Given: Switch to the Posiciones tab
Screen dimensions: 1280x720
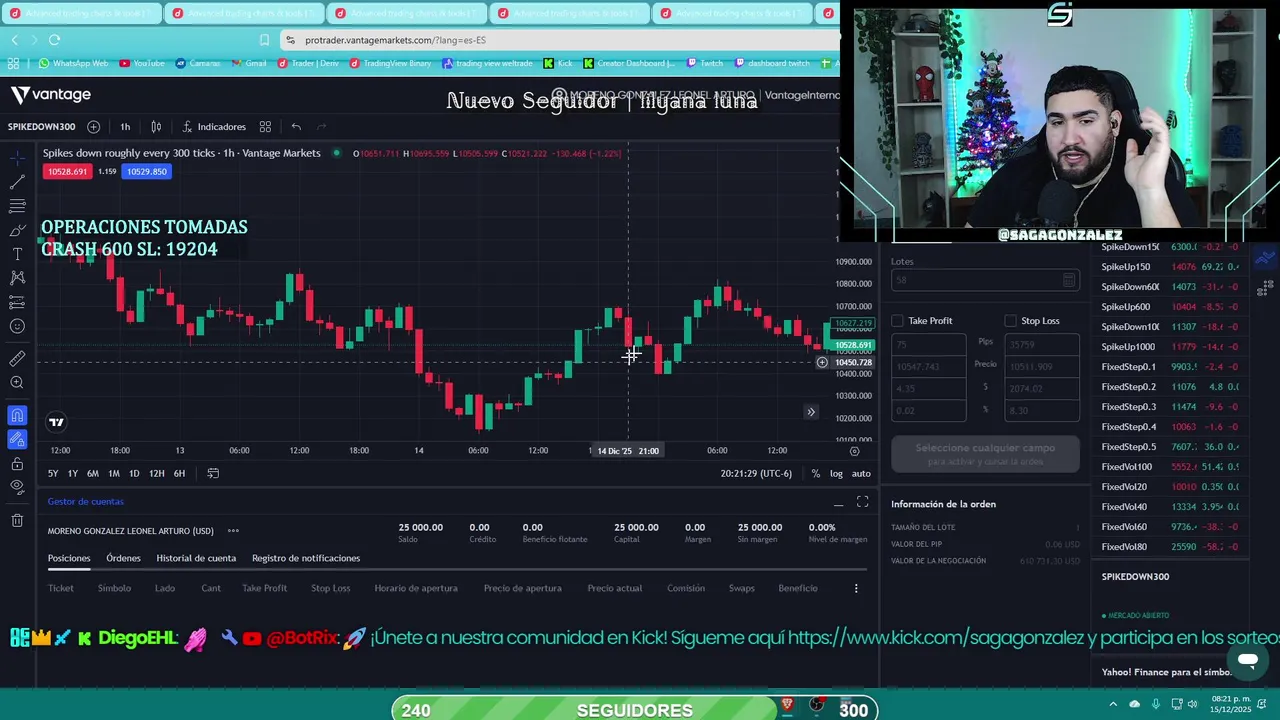Looking at the screenshot, I should point(69,558).
